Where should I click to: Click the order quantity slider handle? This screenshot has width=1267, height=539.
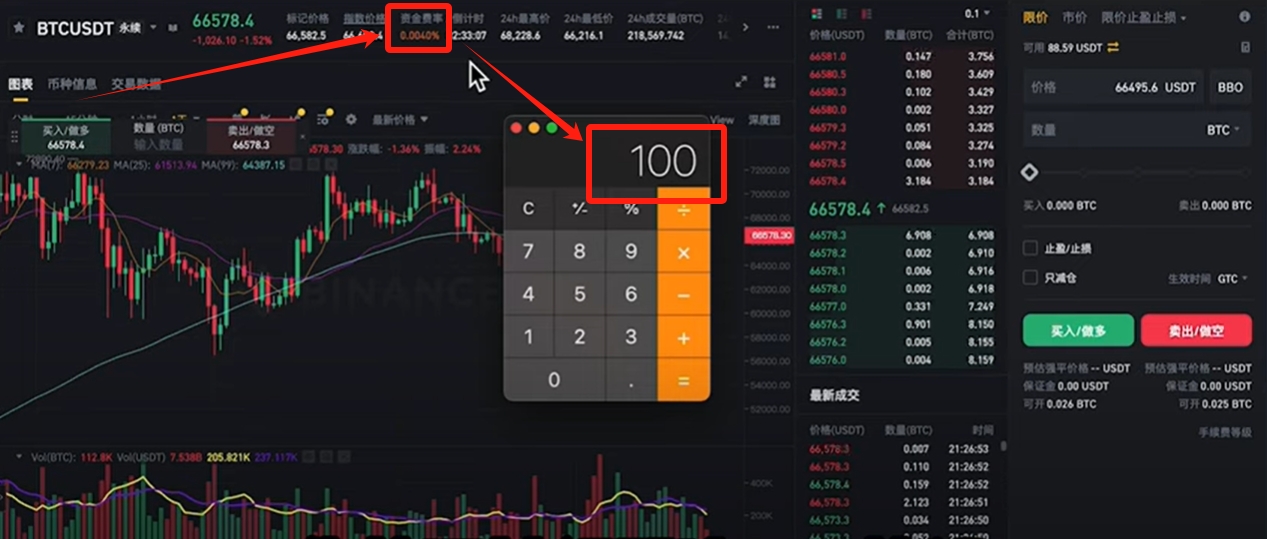coord(1030,173)
